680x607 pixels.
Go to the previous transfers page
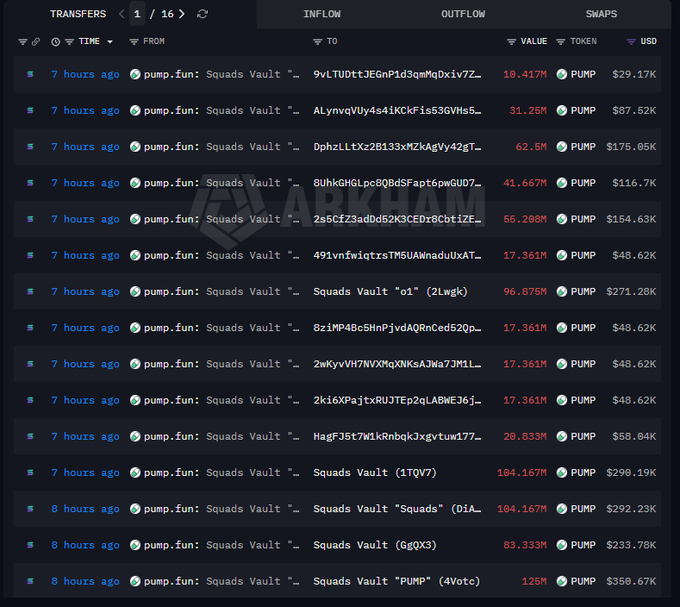[x=122, y=14]
